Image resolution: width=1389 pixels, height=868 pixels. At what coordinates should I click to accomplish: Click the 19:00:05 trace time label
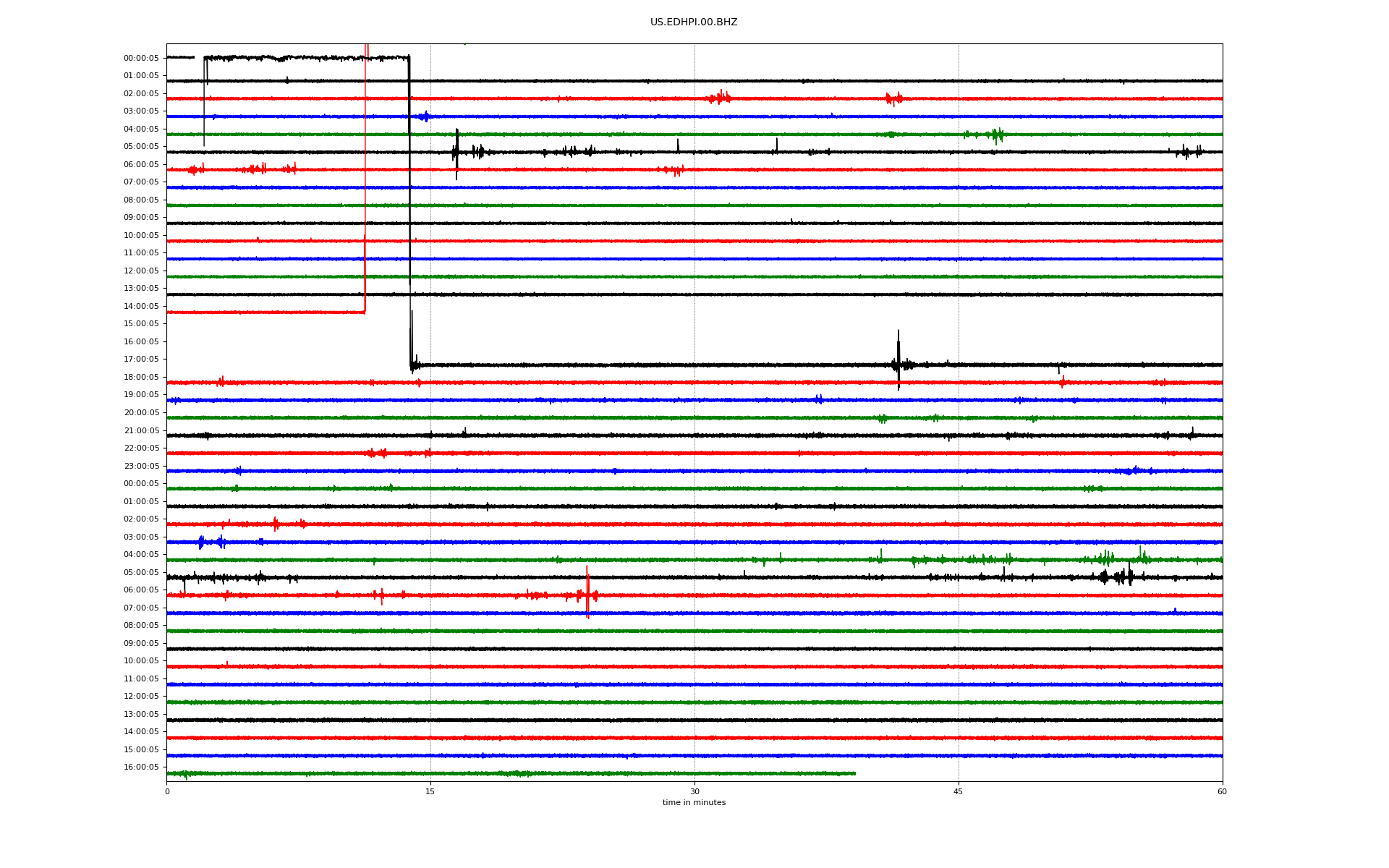pos(141,395)
